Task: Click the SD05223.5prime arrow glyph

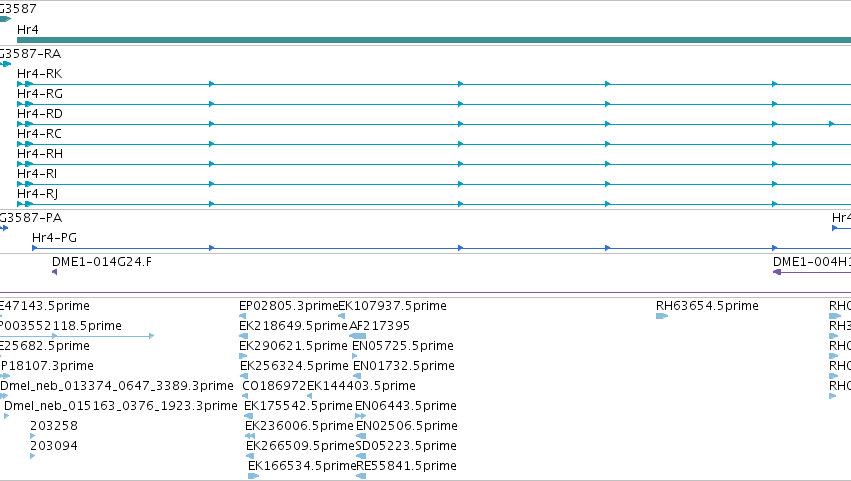Action: [x=360, y=456]
